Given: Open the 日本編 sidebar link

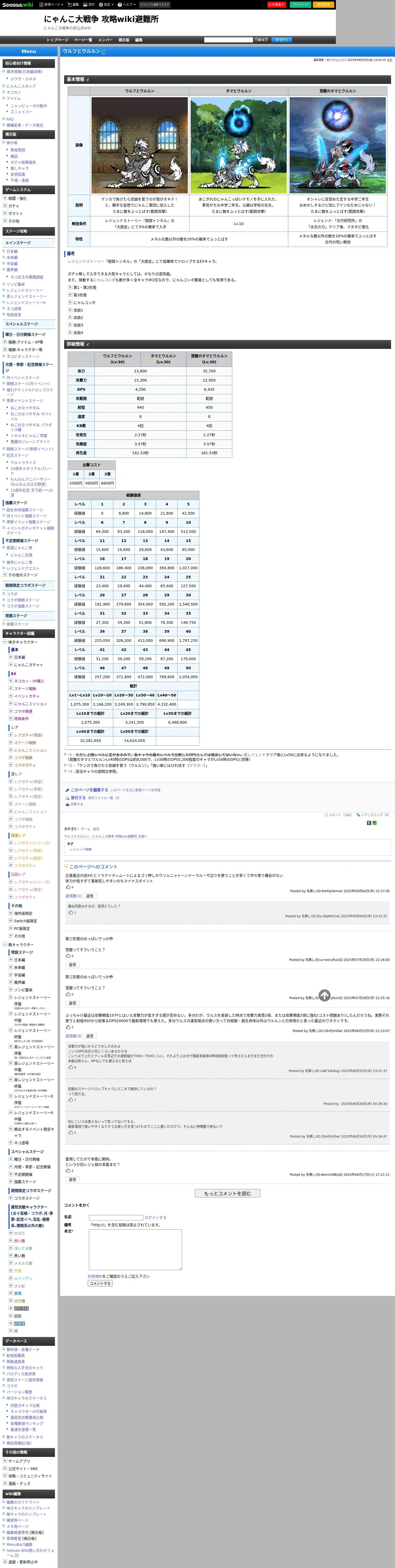Looking at the screenshot, I should (12, 251).
